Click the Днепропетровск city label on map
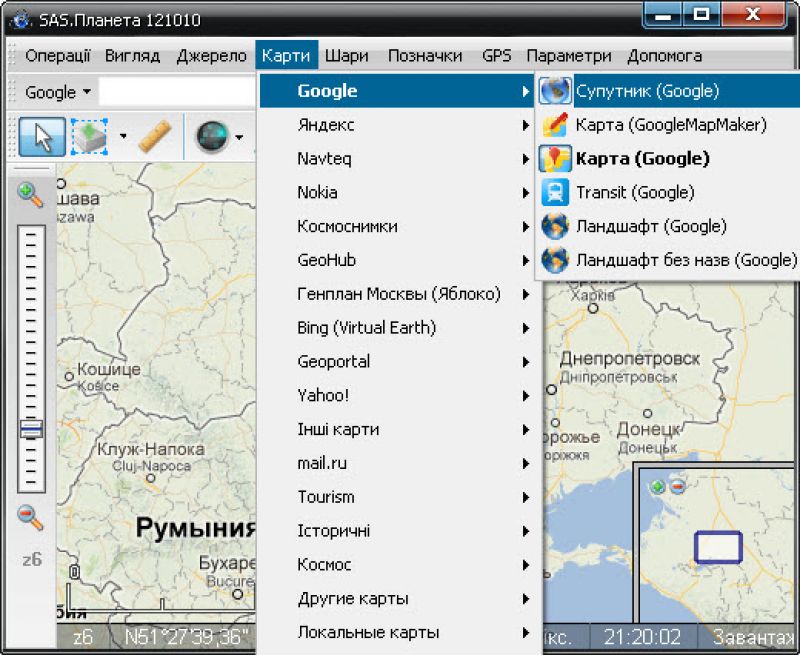Viewport: 800px width, 655px height. (630, 359)
